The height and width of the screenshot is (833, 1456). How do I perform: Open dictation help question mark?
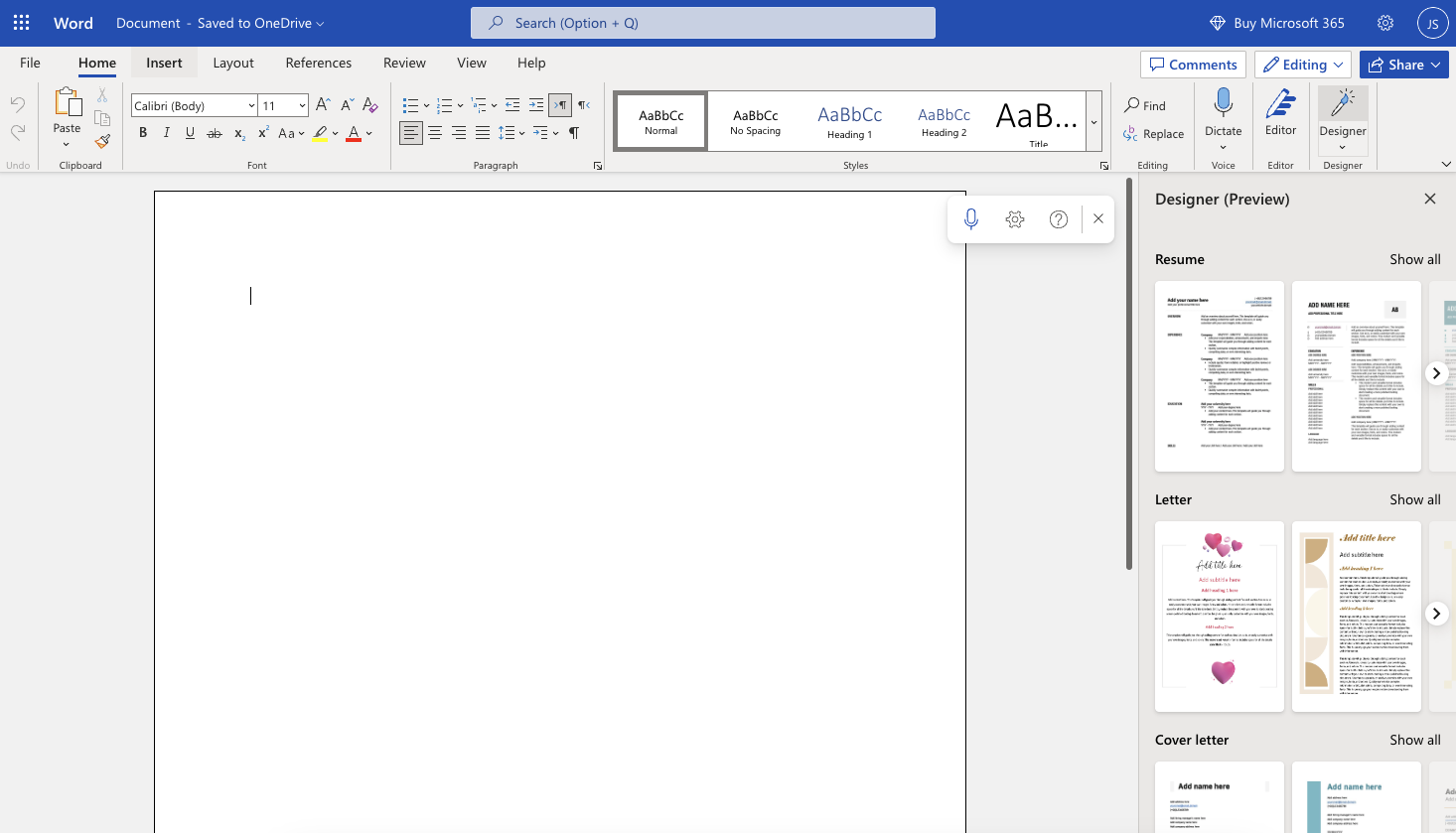1059,219
